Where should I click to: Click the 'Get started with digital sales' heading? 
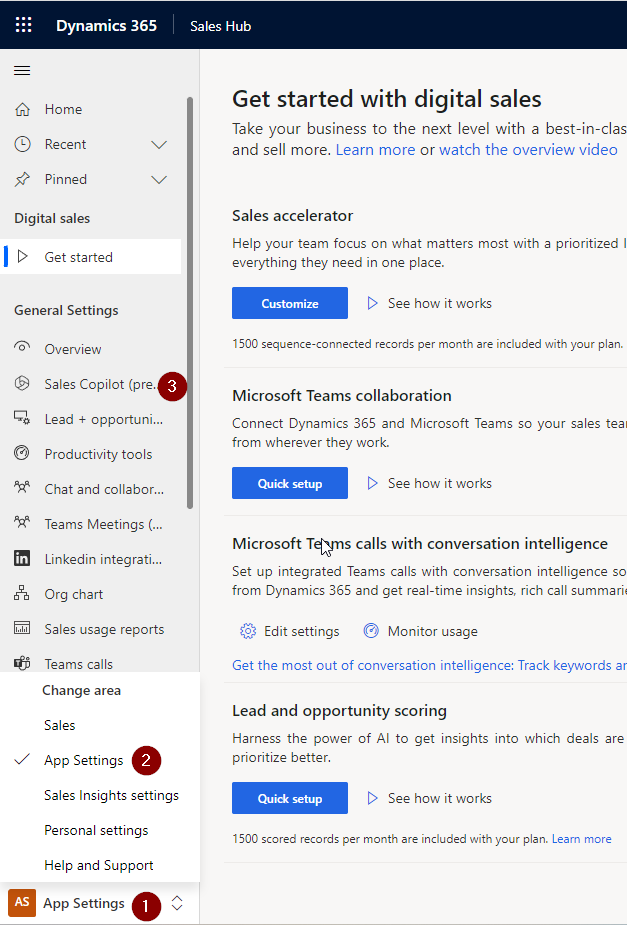click(x=386, y=99)
